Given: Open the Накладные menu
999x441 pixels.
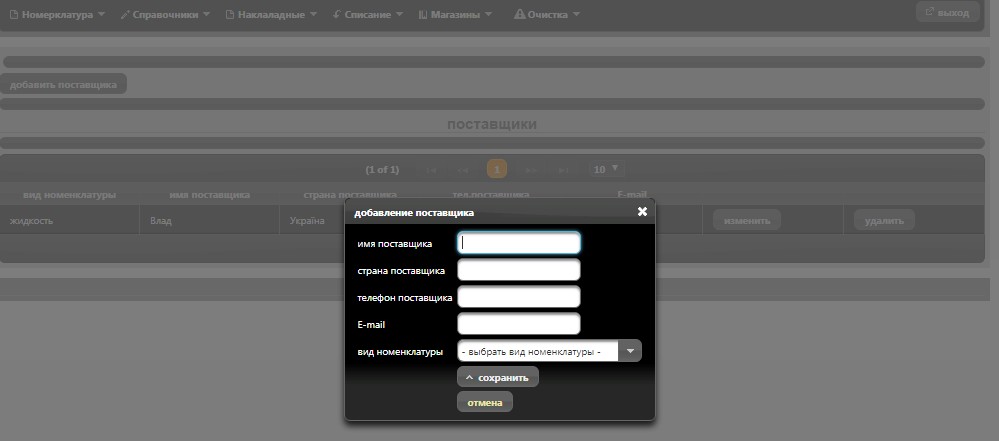Looking at the screenshot, I should (x=273, y=15).
